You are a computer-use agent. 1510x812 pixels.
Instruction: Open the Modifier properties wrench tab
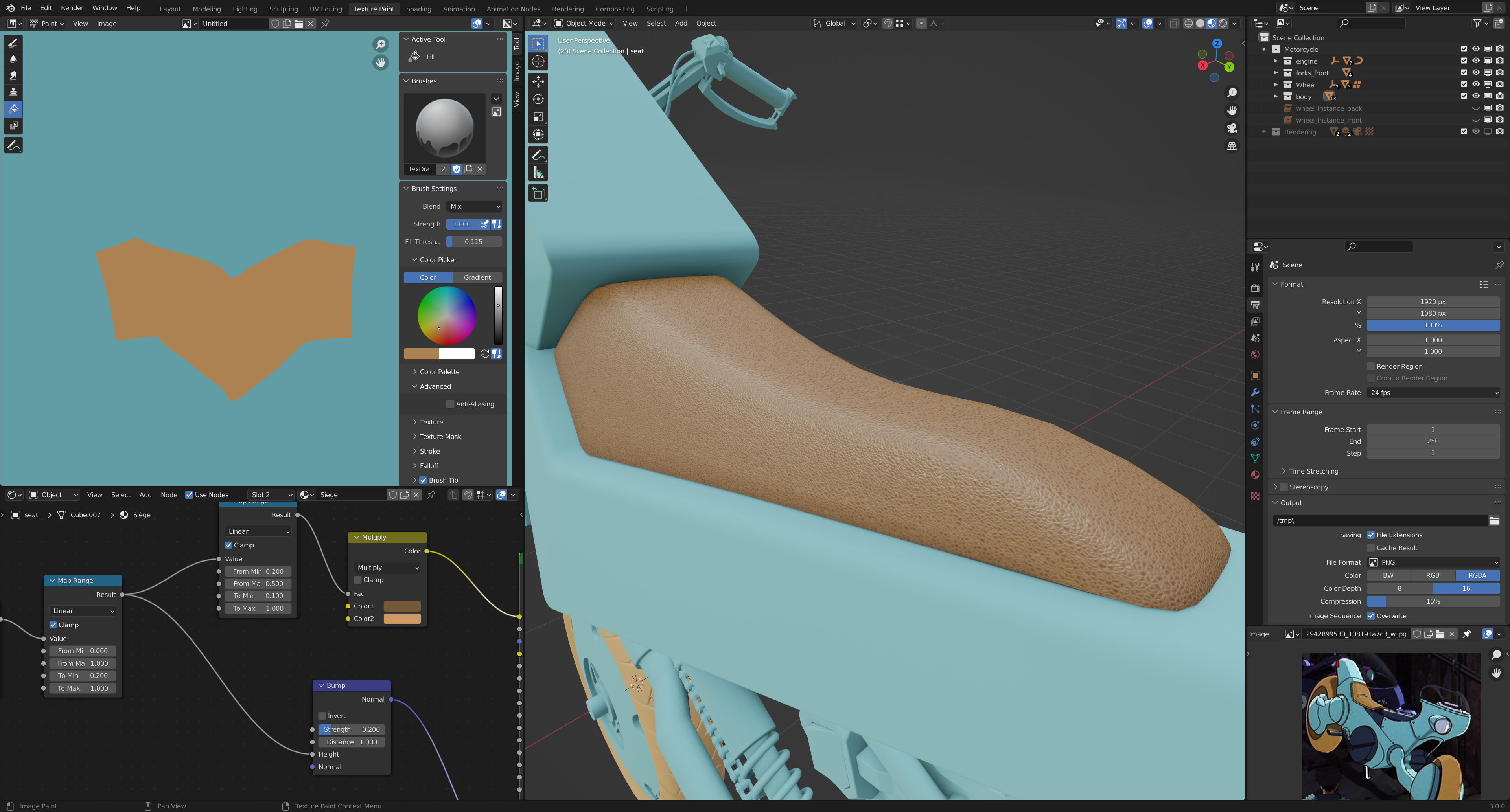pos(1255,393)
